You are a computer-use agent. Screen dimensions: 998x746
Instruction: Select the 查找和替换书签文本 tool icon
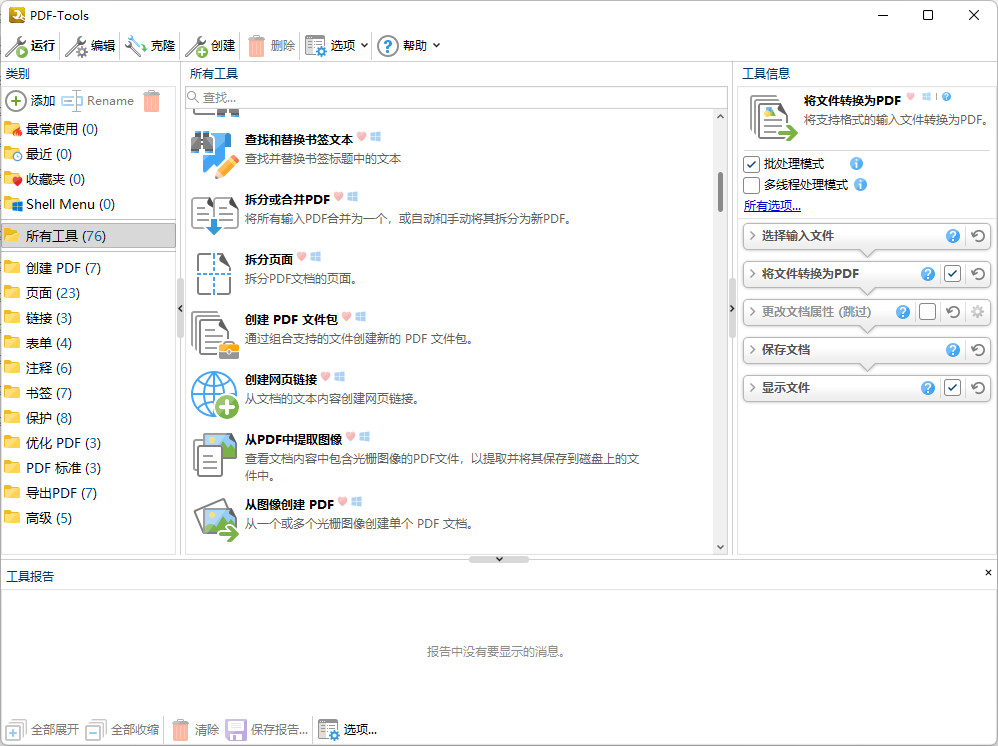[214, 154]
